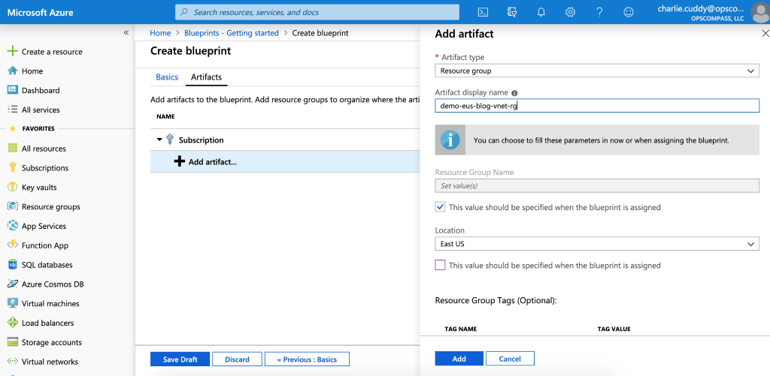
Task: Click Cancel in Add artifact panel
Action: [510, 359]
